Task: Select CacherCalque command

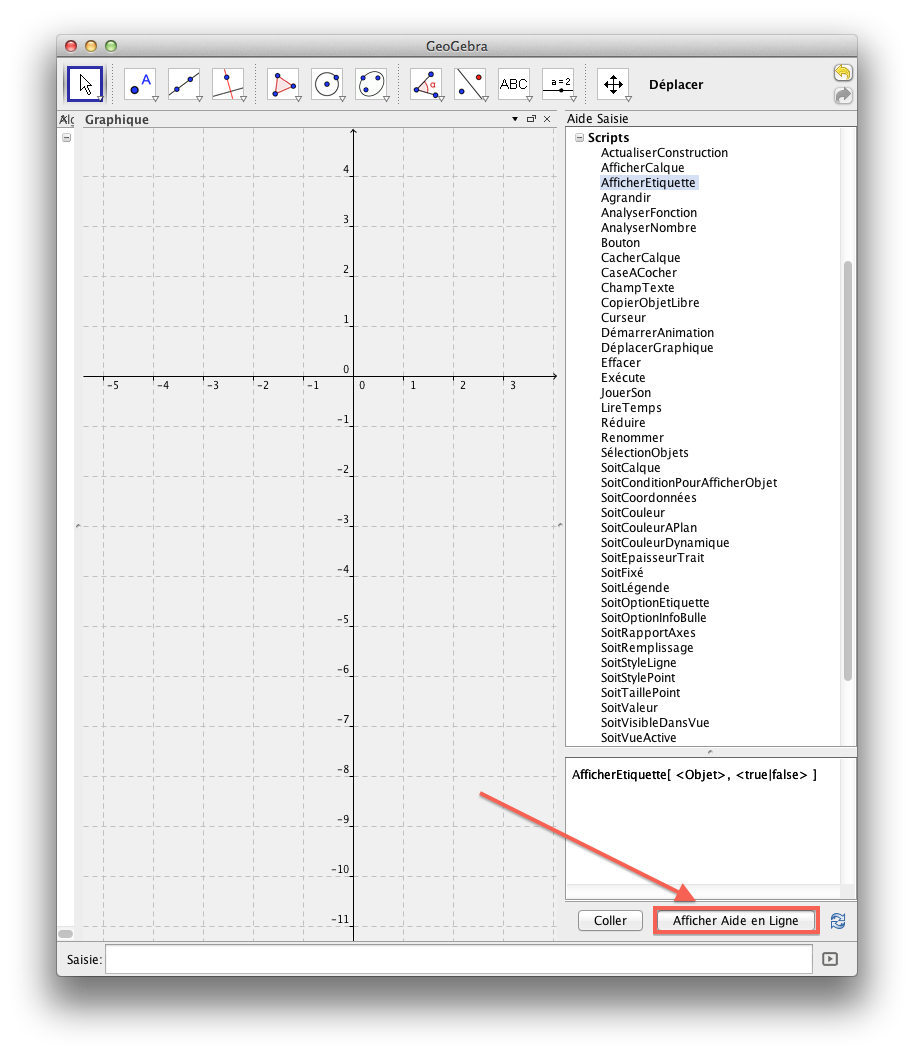Action: point(641,258)
